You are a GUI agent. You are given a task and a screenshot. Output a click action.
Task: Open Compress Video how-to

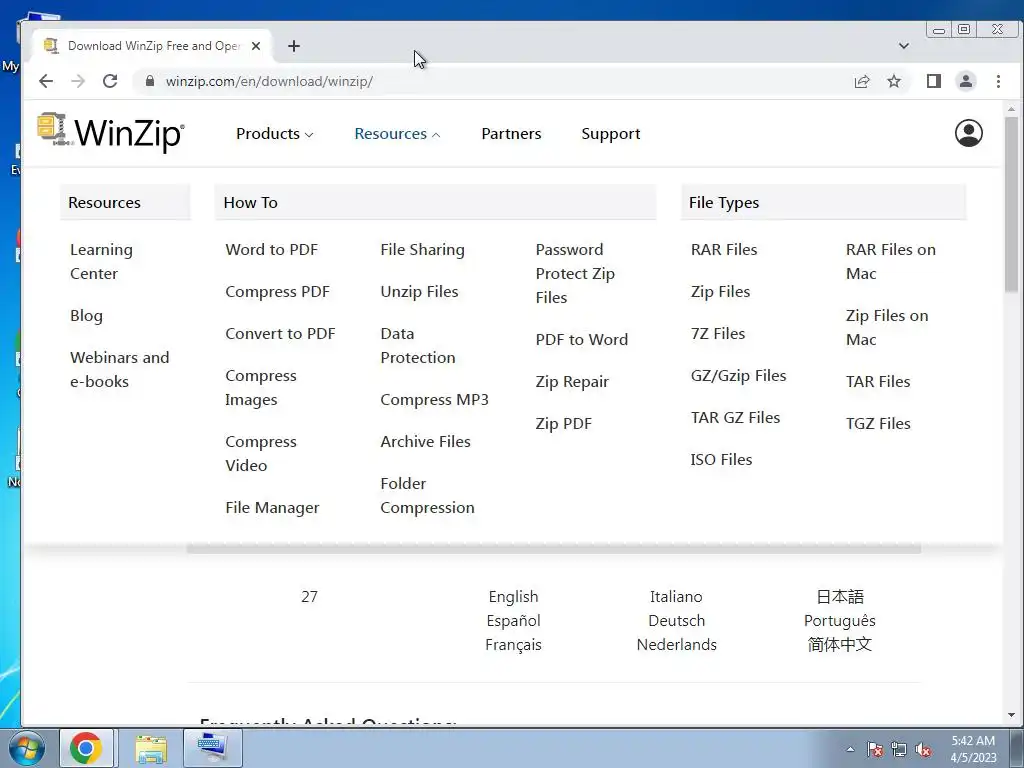tap(261, 453)
